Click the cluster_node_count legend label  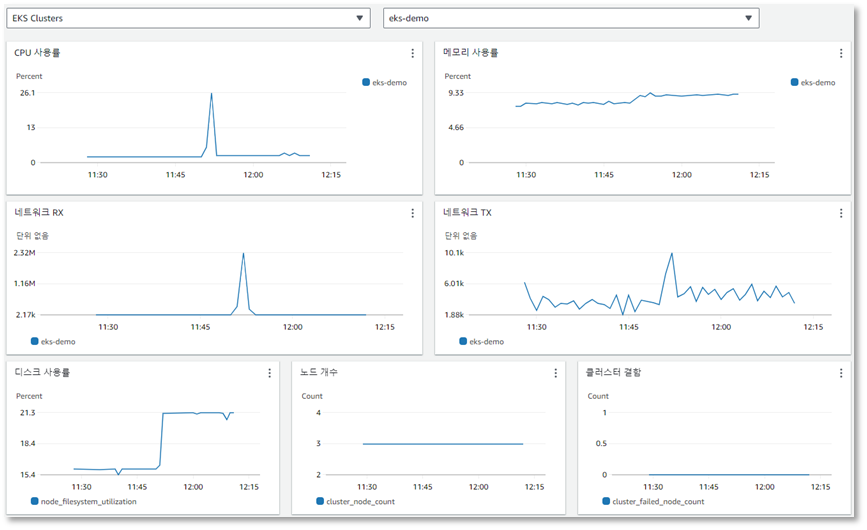click(361, 501)
